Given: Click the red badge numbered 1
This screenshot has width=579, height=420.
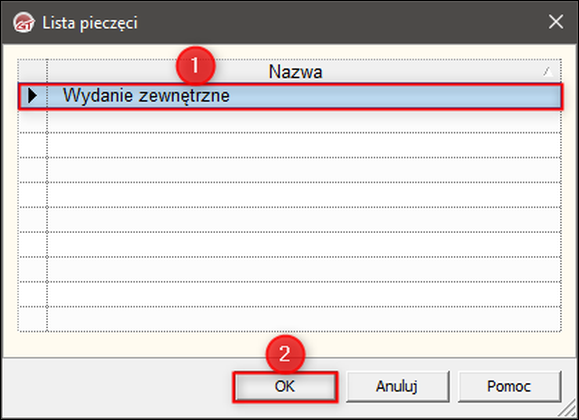Looking at the screenshot, I should coord(195,66).
